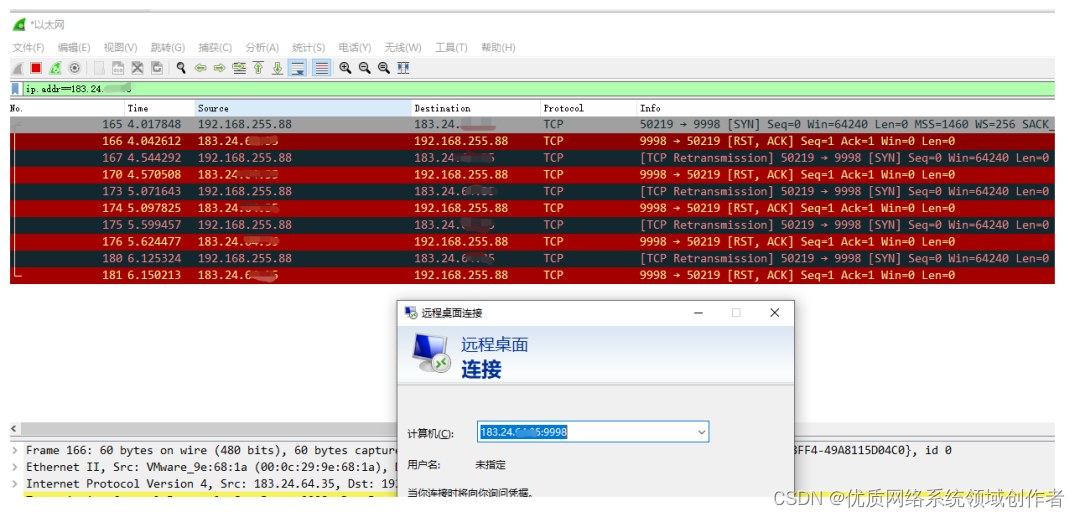This screenshot has width=1080, height=517.
Task: Click the go to specified packet icon
Action: tap(239, 68)
